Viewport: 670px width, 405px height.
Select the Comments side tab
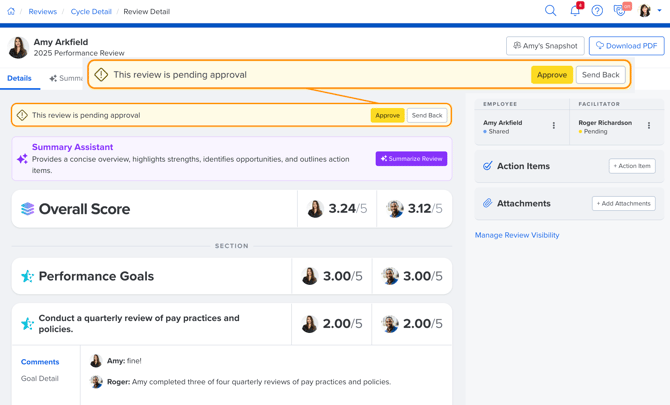pos(40,362)
